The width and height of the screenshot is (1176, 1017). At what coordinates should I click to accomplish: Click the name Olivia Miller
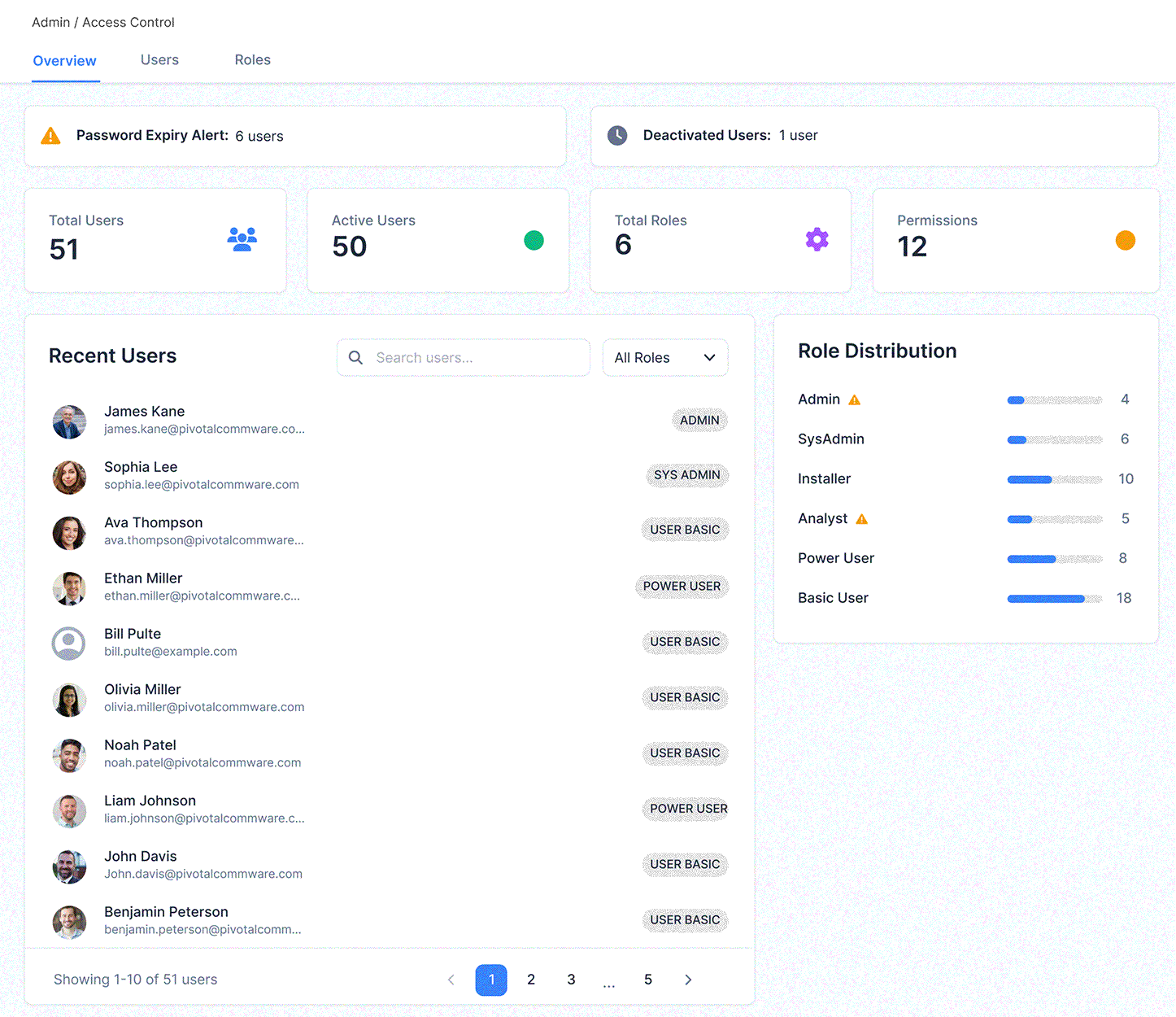click(142, 690)
